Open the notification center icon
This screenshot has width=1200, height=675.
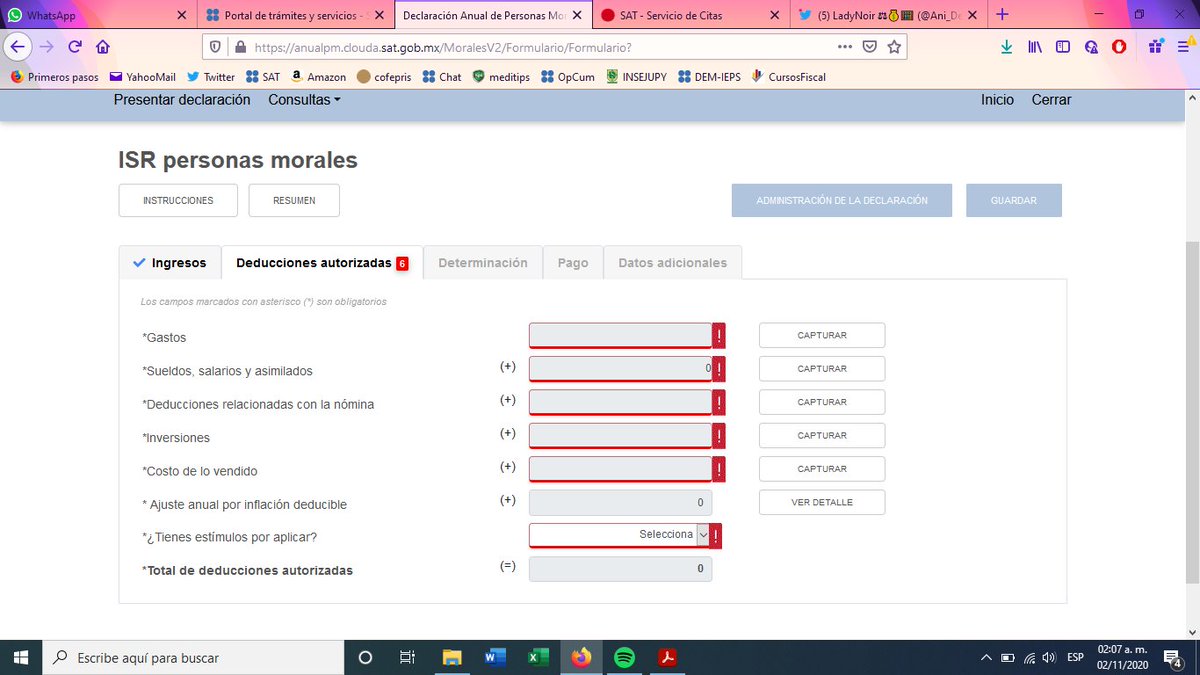tap(1174, 657)
